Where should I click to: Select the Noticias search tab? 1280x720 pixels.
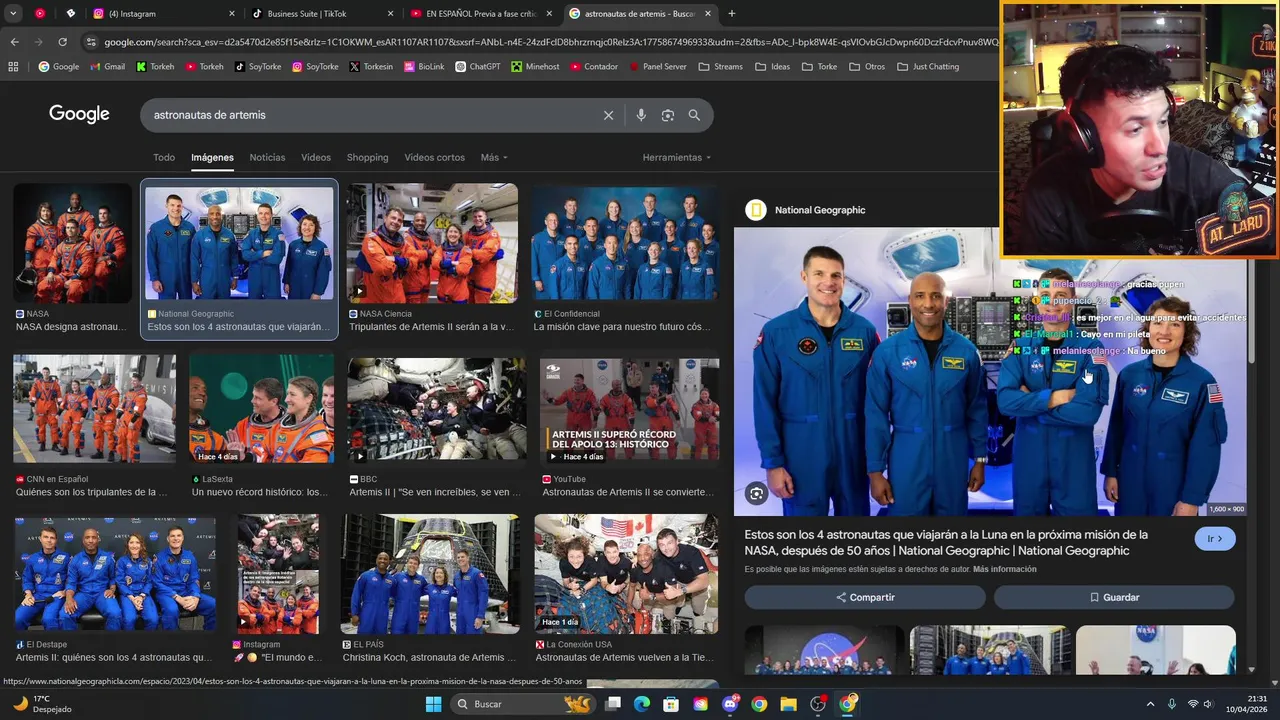[x=267, y=157]
